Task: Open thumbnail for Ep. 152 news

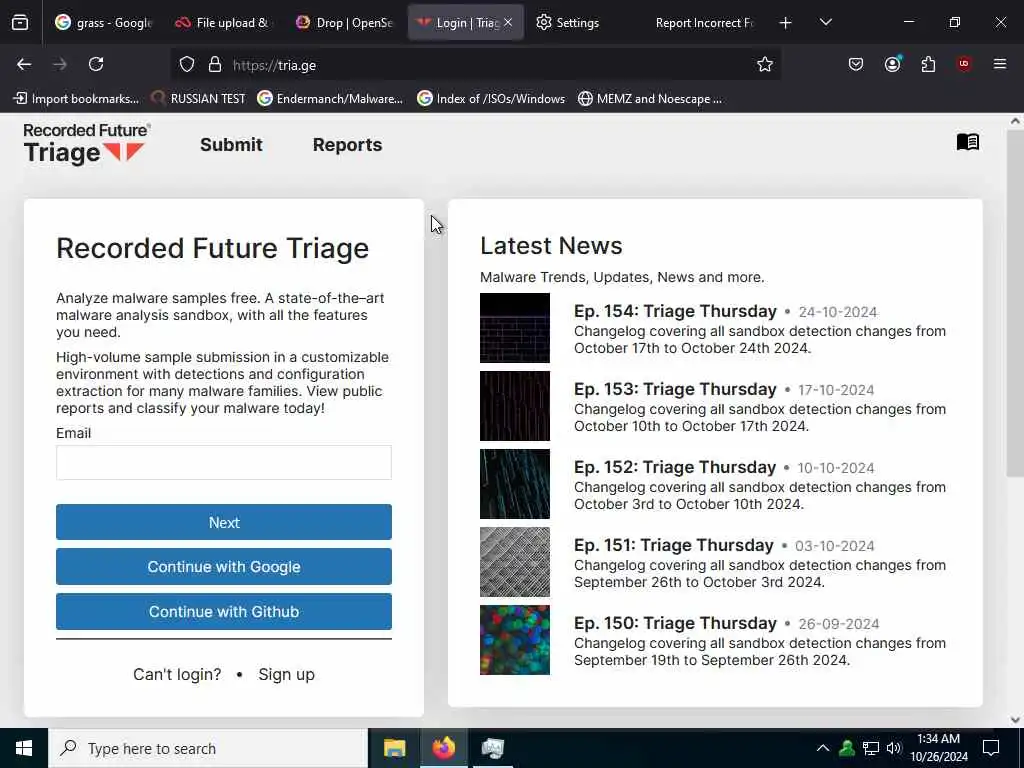Action: pyautogui.click(x=515, y=484)
